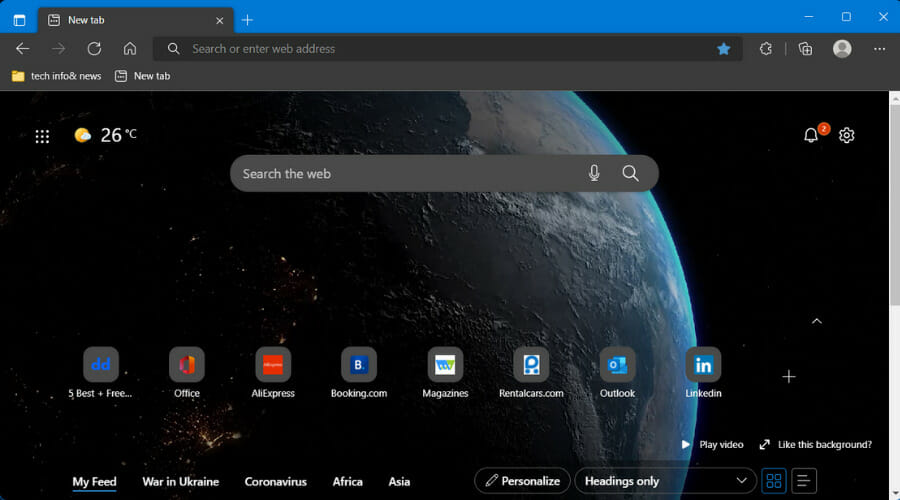The height and width of the screenshot is (500, 900).
Task: Go to the Home page icon
Action: [x=130, y=49]
